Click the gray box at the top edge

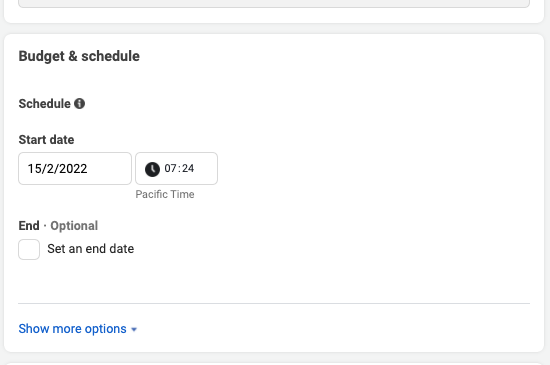click(x=274, y=4)
